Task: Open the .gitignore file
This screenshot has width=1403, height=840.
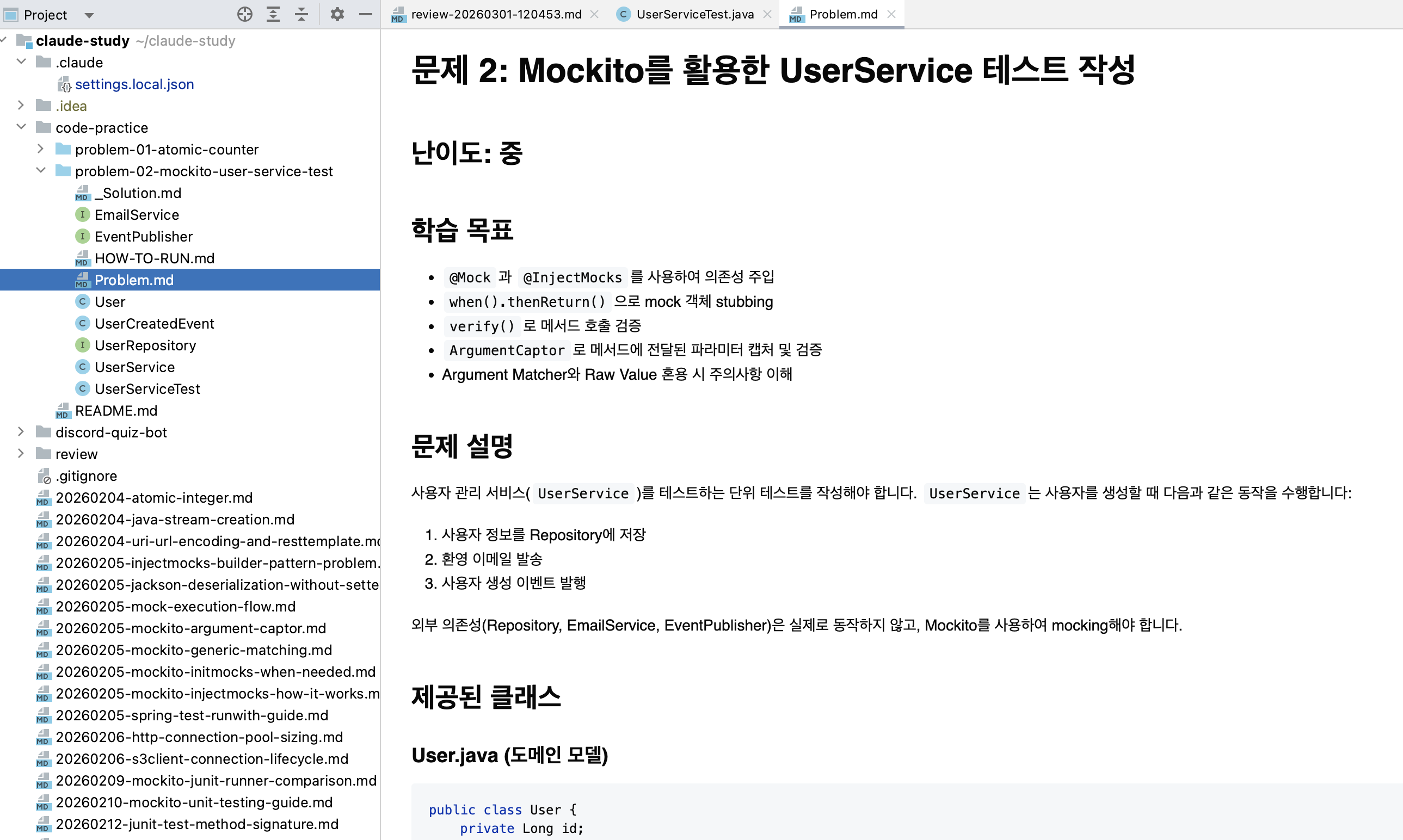Action: [x=86, y=476]
